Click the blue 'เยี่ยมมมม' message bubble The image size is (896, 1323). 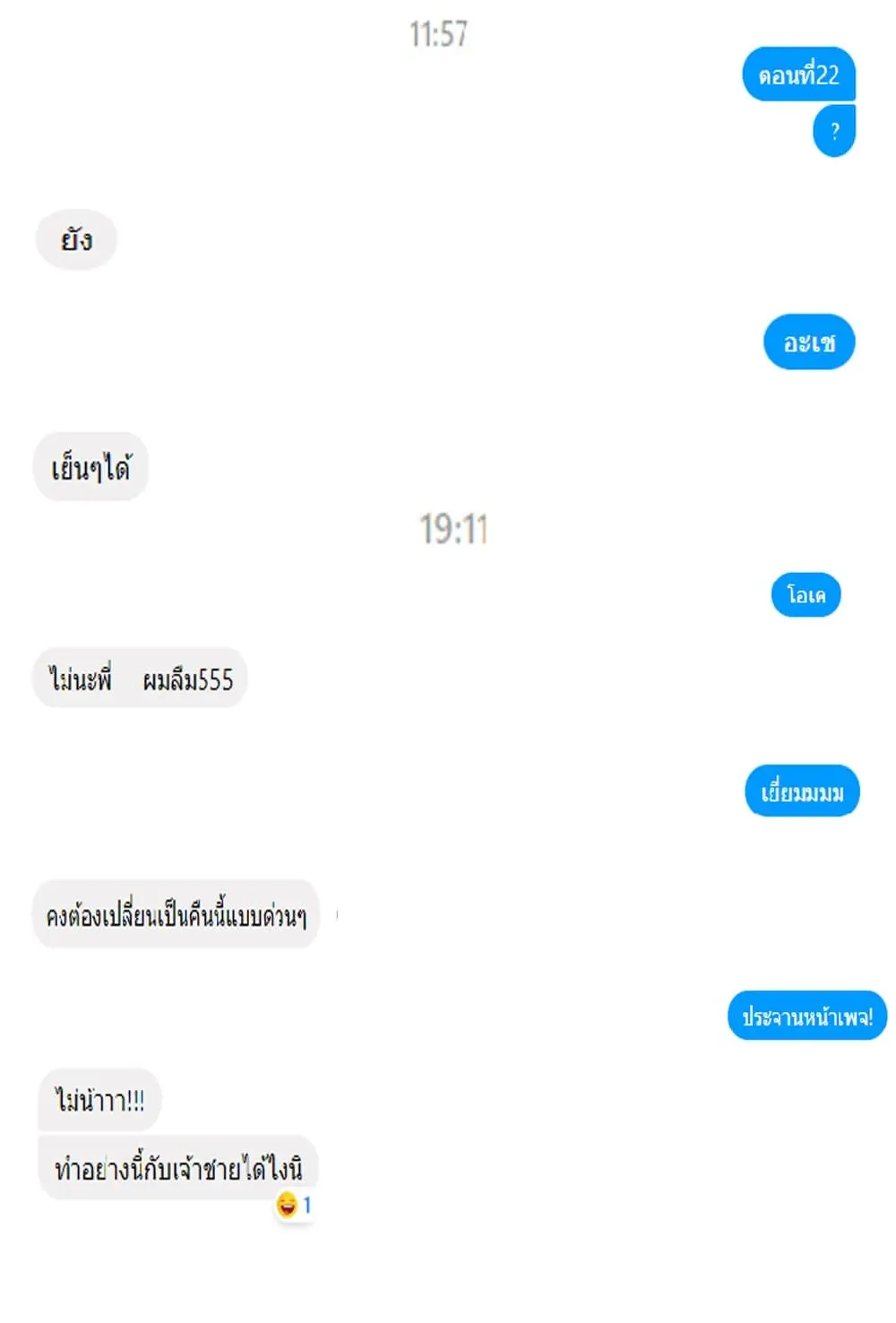click(802, 791)
